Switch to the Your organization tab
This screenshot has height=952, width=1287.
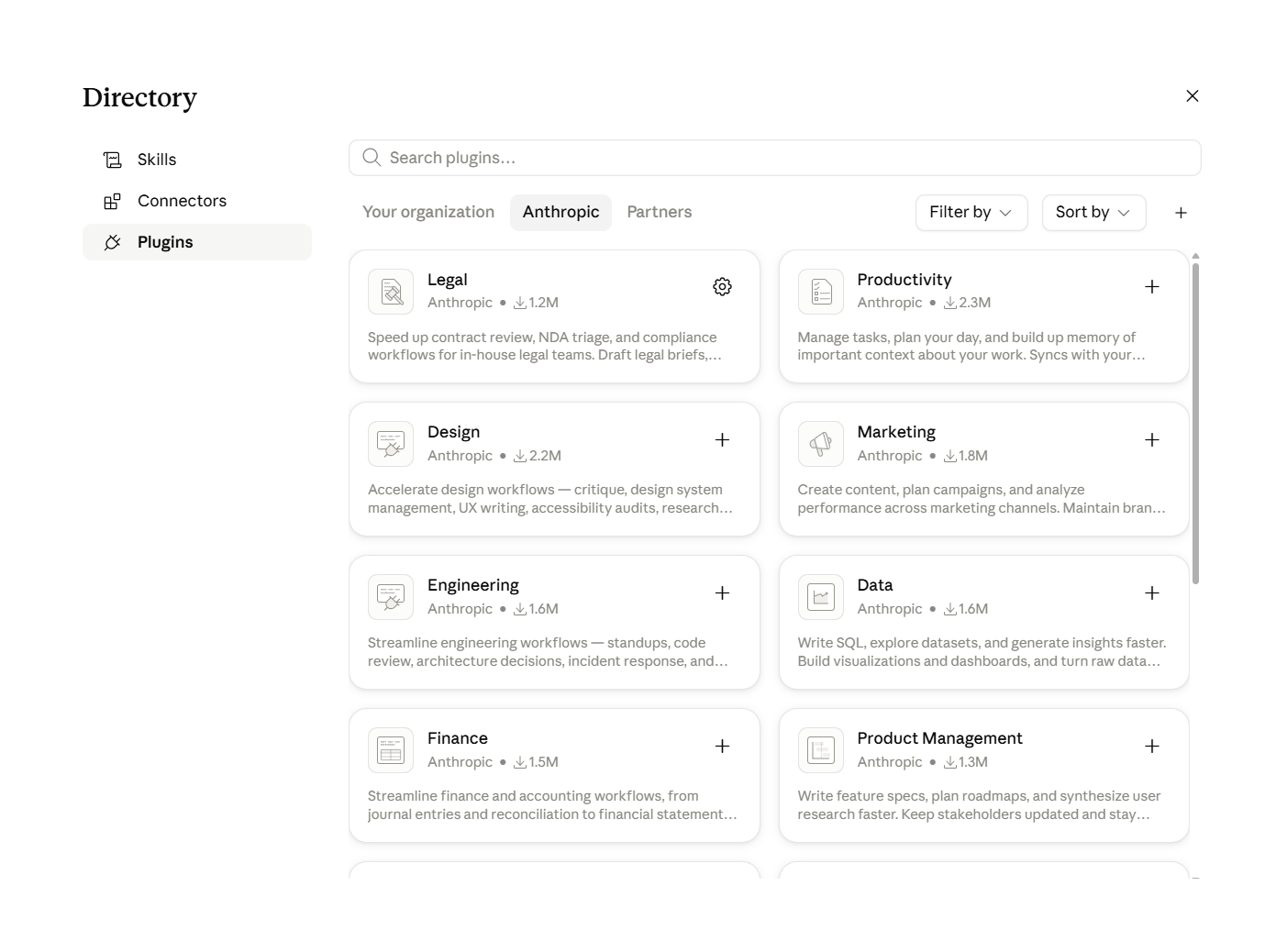click(x=428, y=213)
